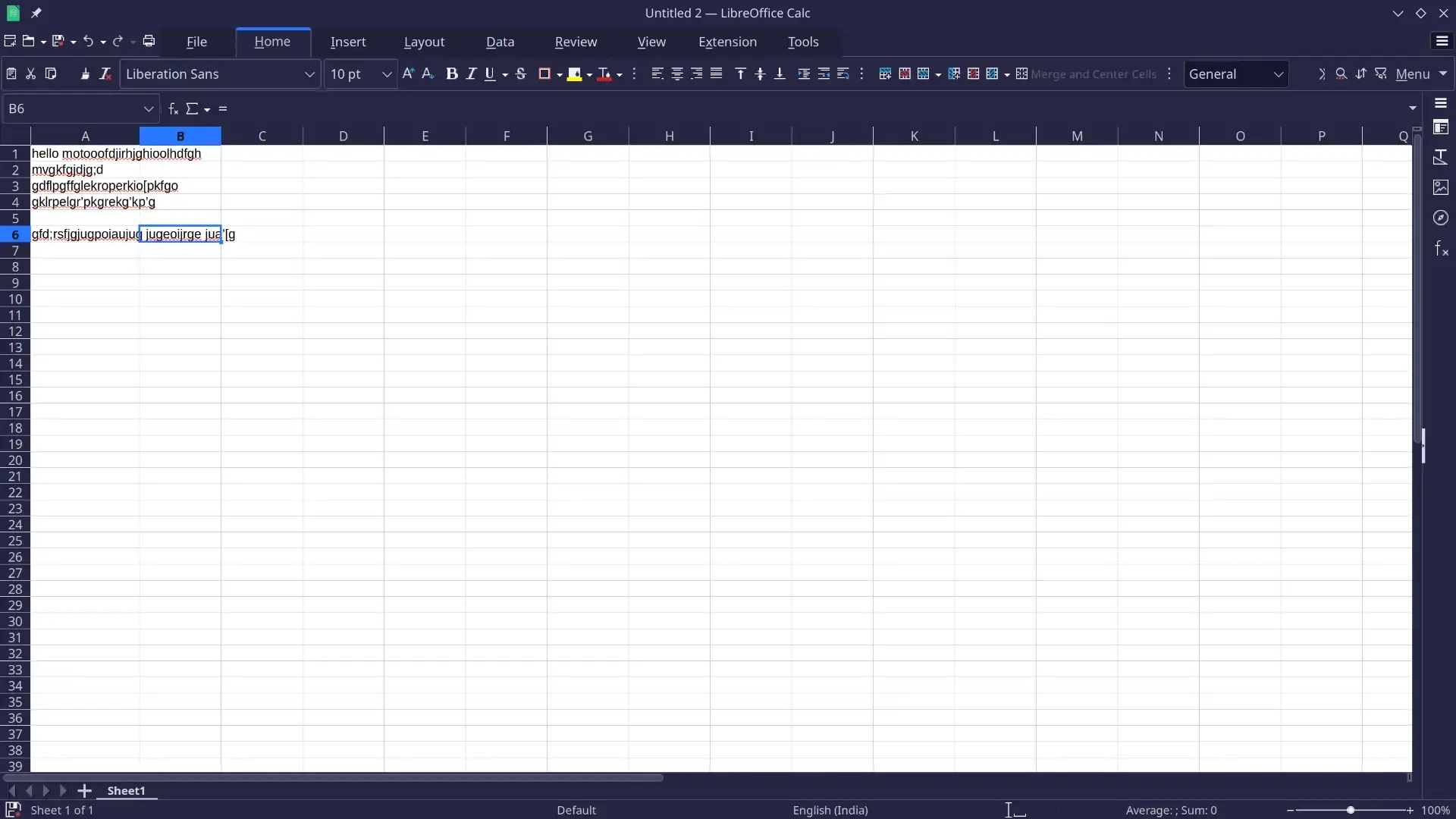Click Clear Direct Formatting icon
The width and height of the screenshot is (1456, 819).
(x=105, y=74)
